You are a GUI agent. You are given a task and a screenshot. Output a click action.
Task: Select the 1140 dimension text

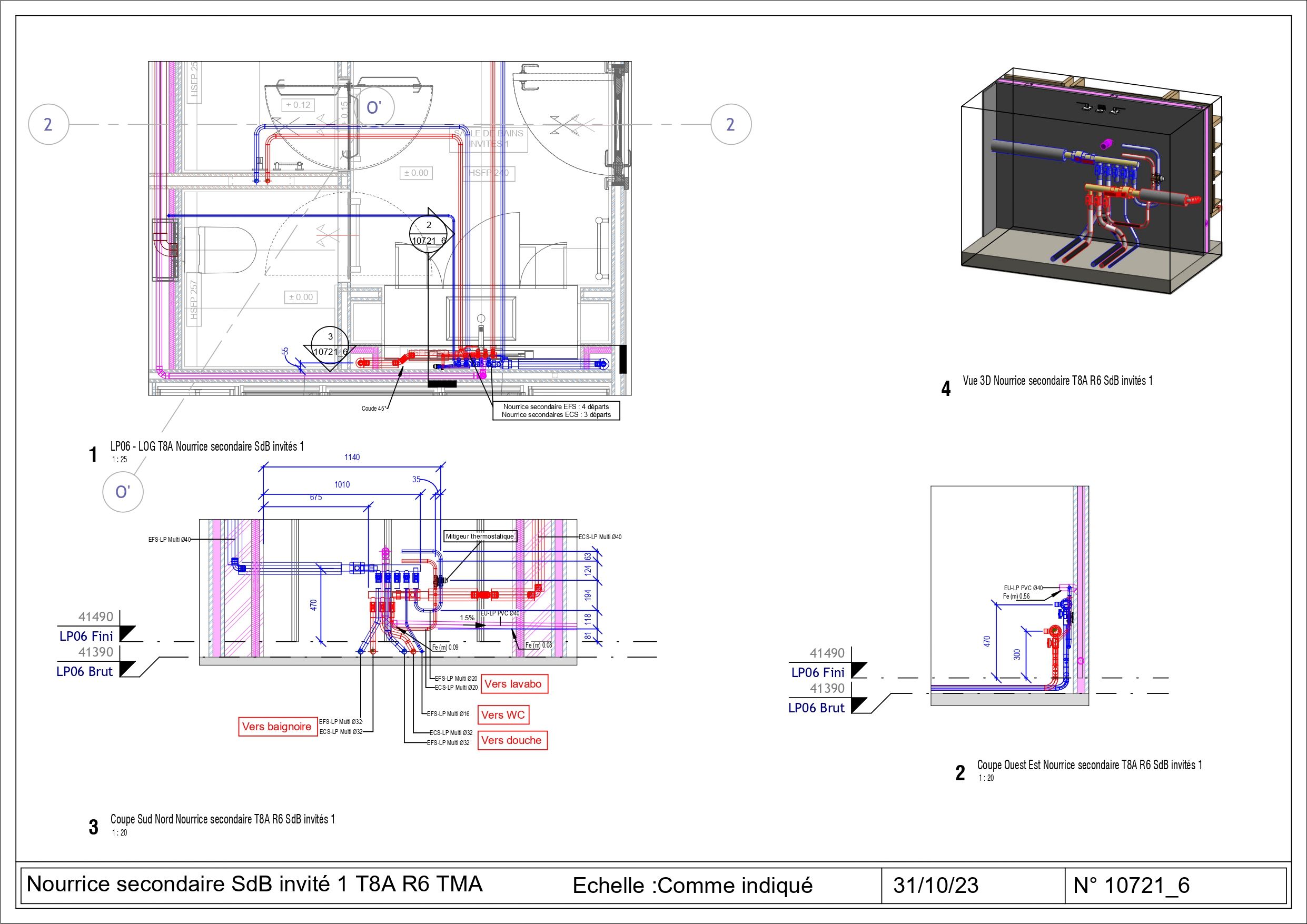[352, 457]
